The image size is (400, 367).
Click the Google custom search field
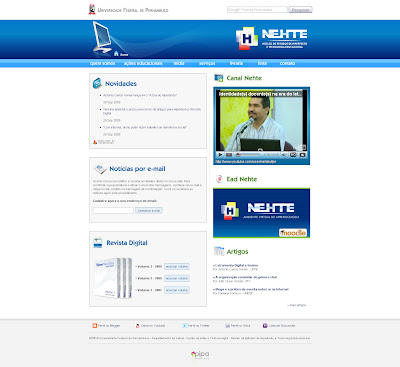coord(257,10)
